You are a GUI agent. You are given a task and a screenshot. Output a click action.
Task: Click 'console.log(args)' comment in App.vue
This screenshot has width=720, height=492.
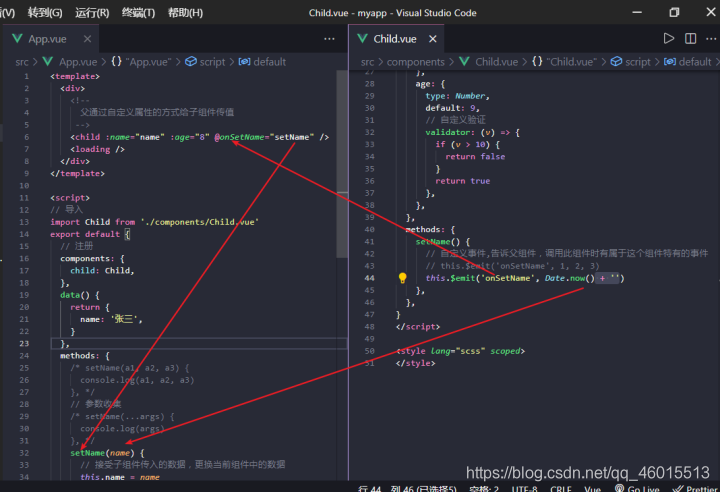click(122, 429)
